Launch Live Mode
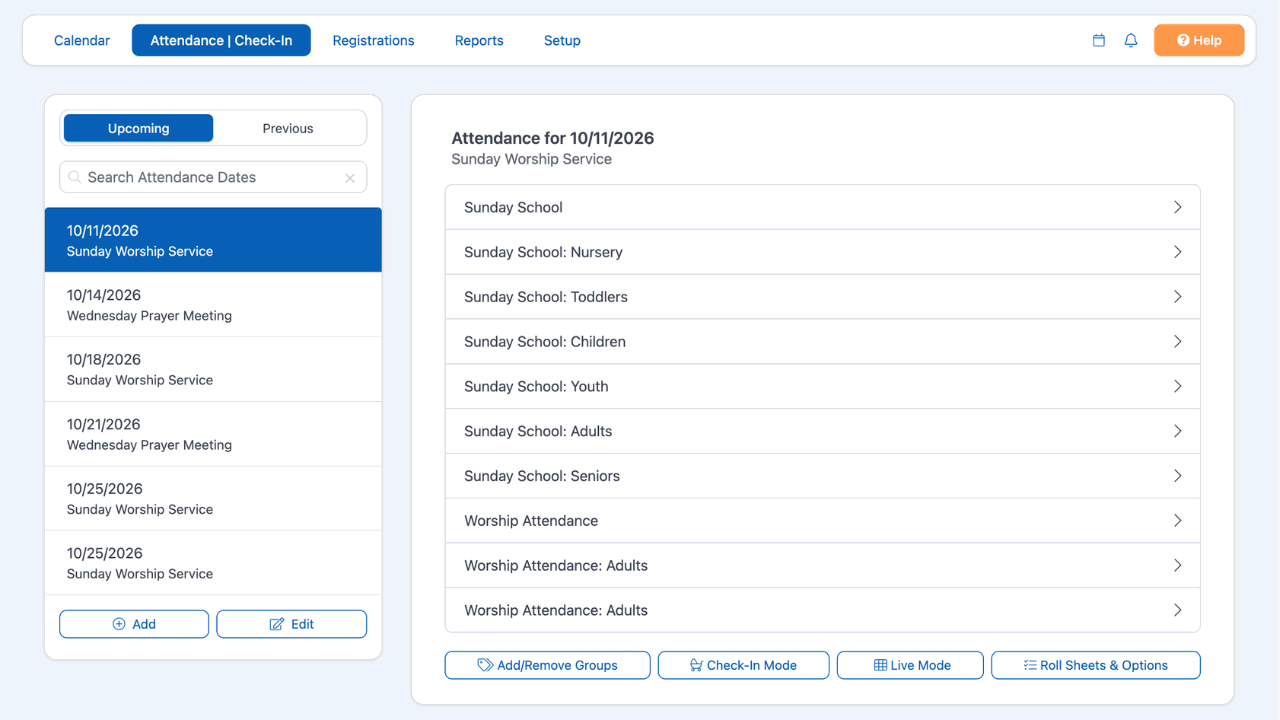This screenshot has width=1280, height=720. click(910, 665)
